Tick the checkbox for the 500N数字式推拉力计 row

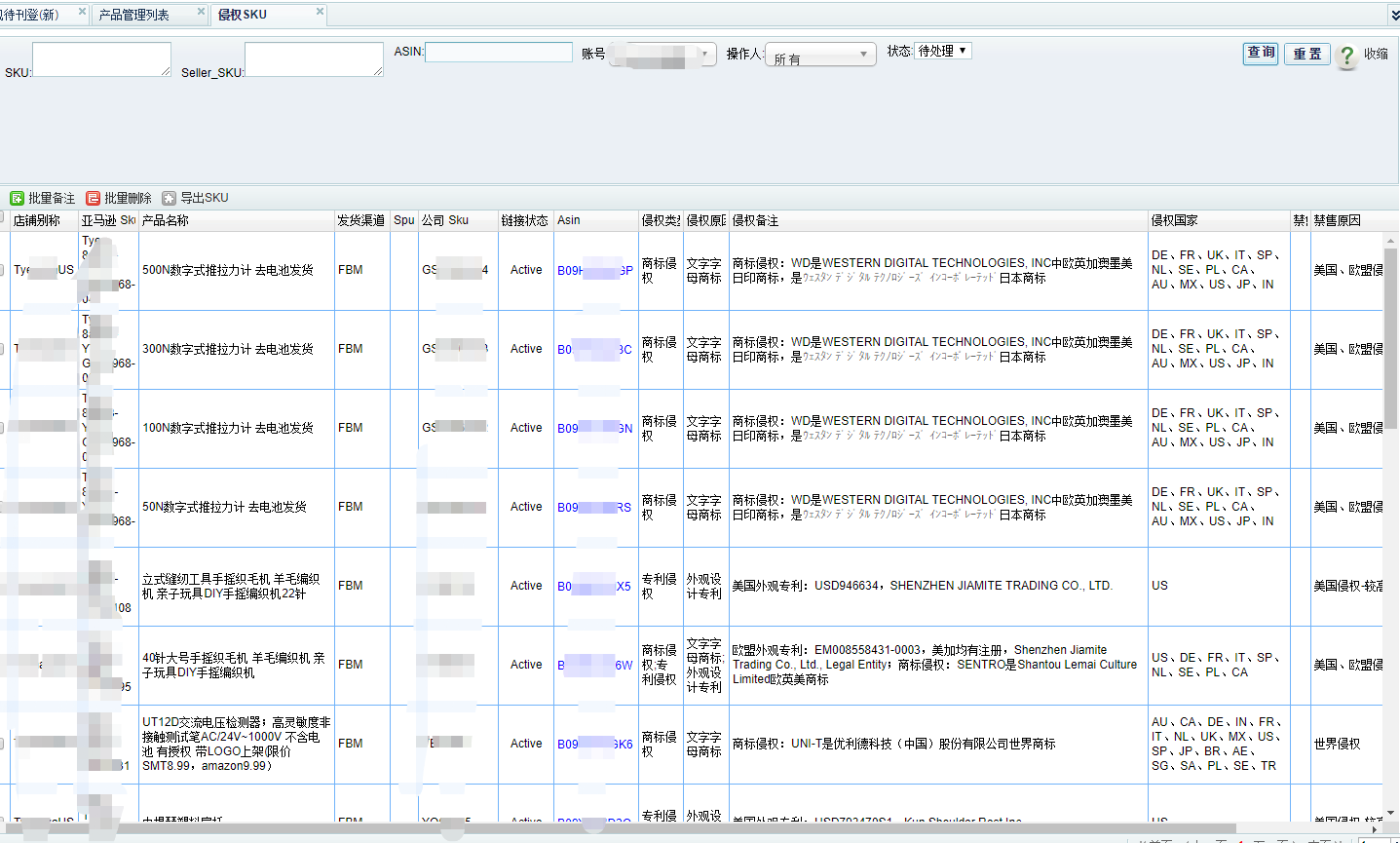(2, 270)
